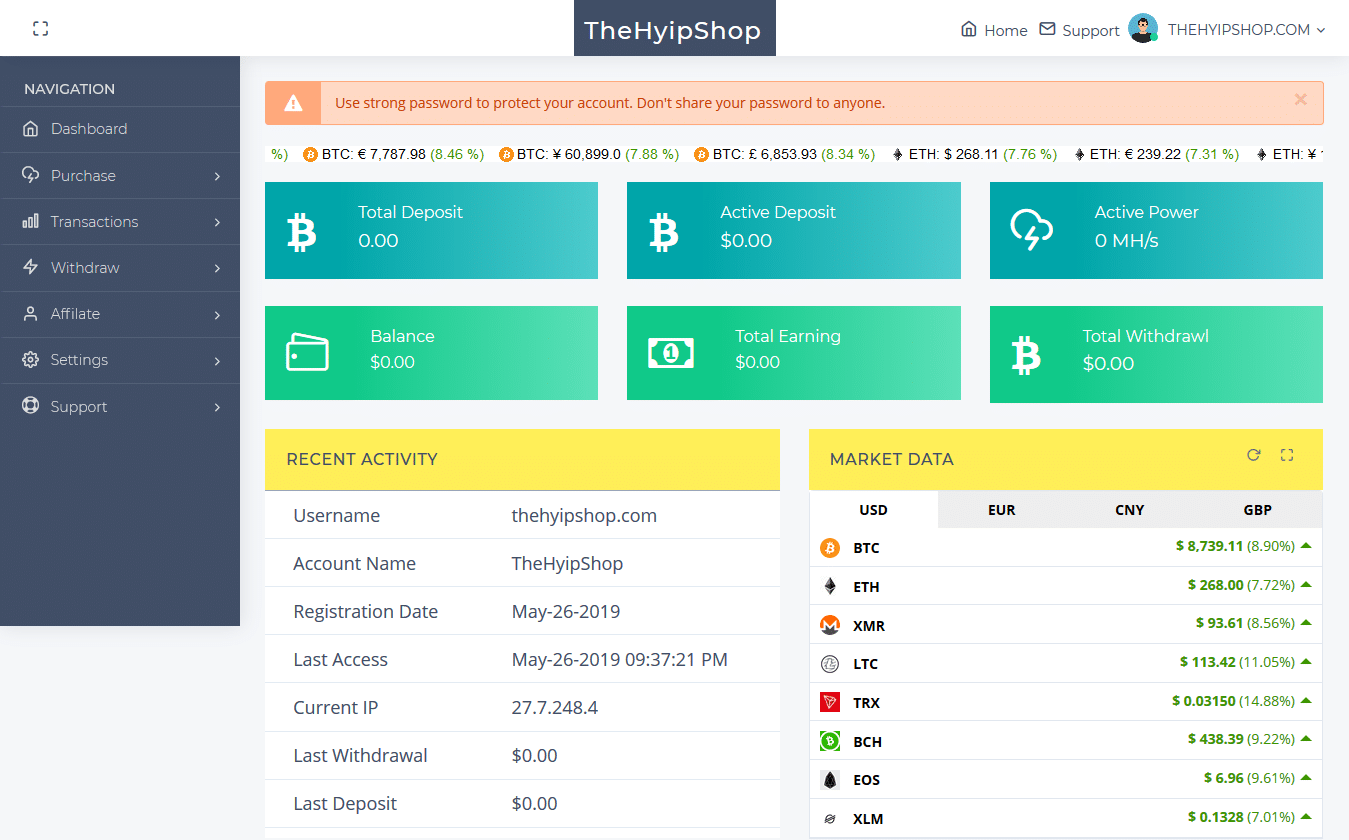Click the XMR Monero coin icon
The height and width of the screenshot is (840, 1349).
(x=830, y=625)
